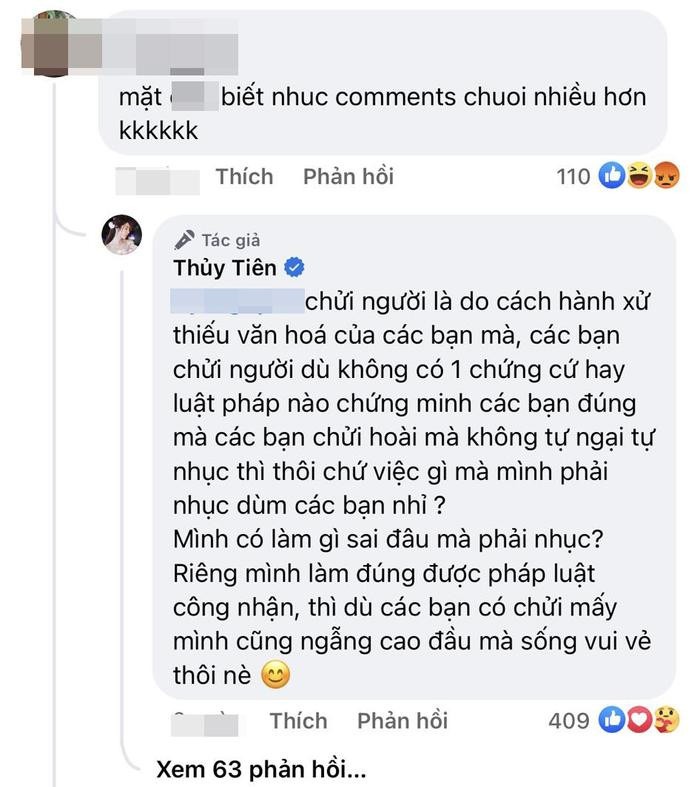Like the top comment using Thích
This screenshot has height=787, width=700.
pos(244,177)
